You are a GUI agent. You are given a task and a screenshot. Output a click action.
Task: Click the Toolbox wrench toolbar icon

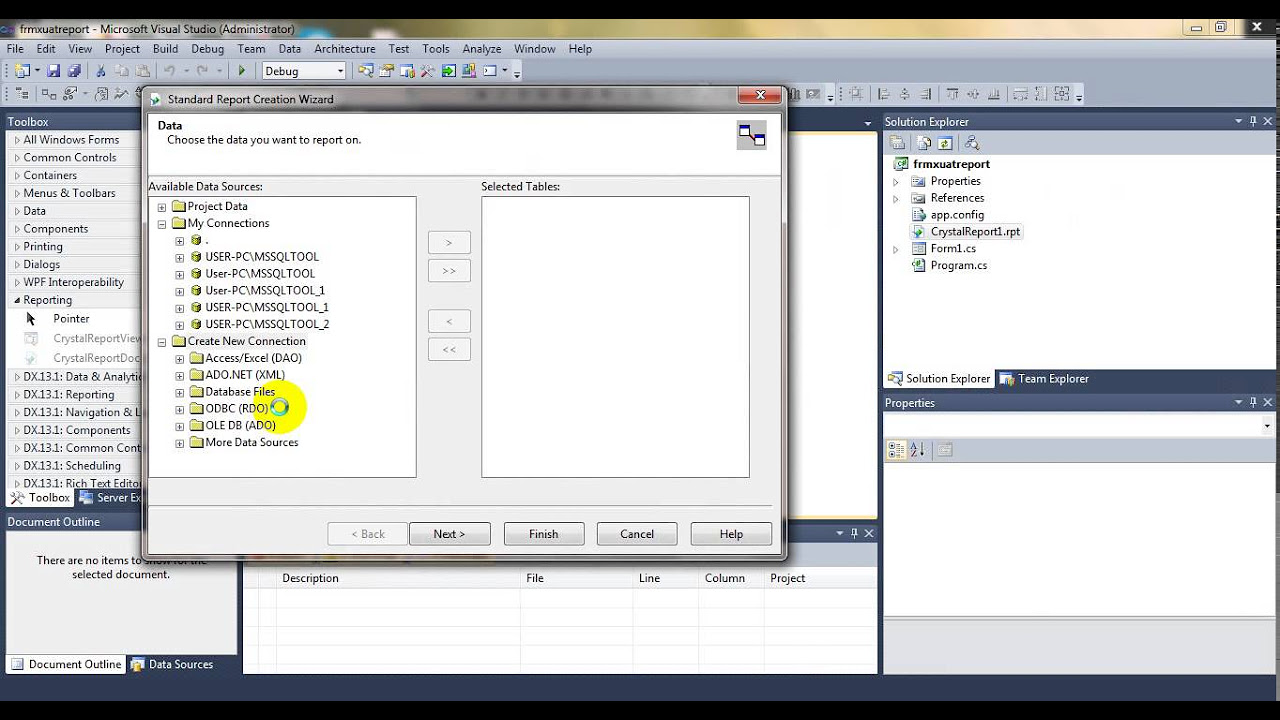[428, 71]
